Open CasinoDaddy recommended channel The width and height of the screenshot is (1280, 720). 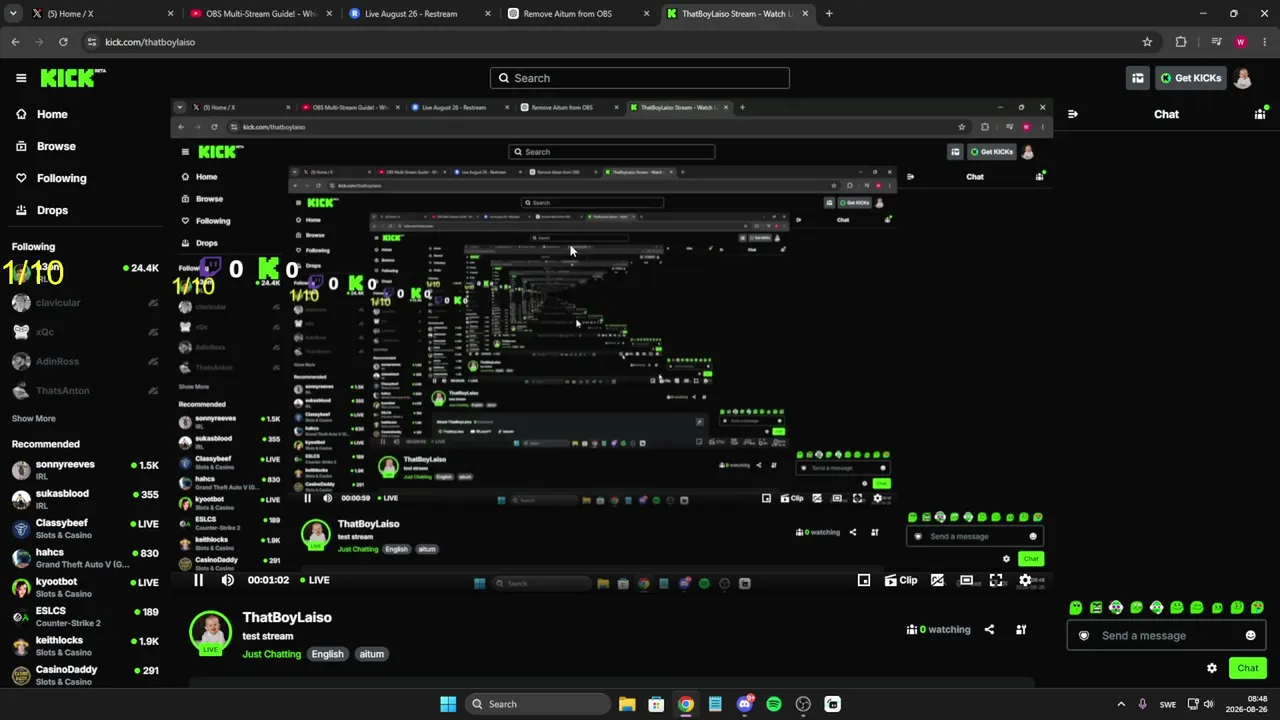85,675
